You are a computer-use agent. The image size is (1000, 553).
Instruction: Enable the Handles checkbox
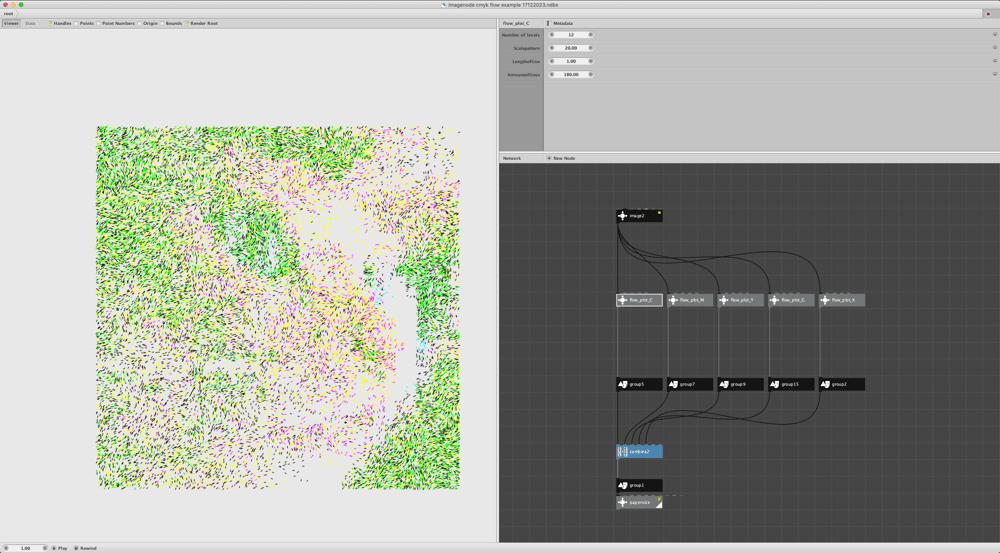[x=50, y=23]
